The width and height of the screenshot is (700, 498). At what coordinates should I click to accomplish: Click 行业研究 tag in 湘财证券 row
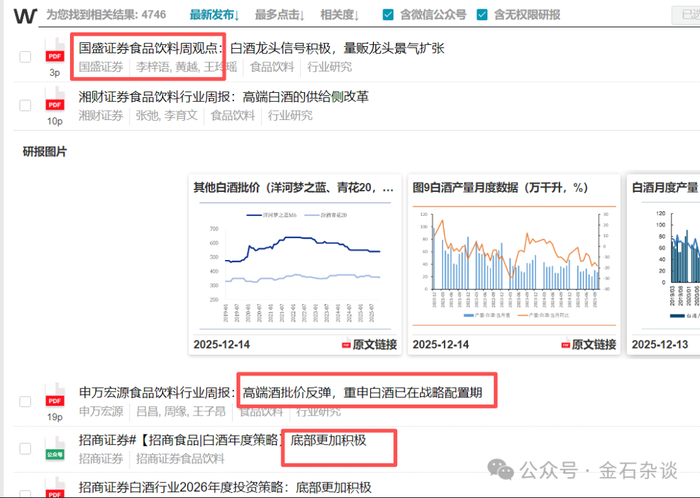pyautogui.click(x=290, y=116)
